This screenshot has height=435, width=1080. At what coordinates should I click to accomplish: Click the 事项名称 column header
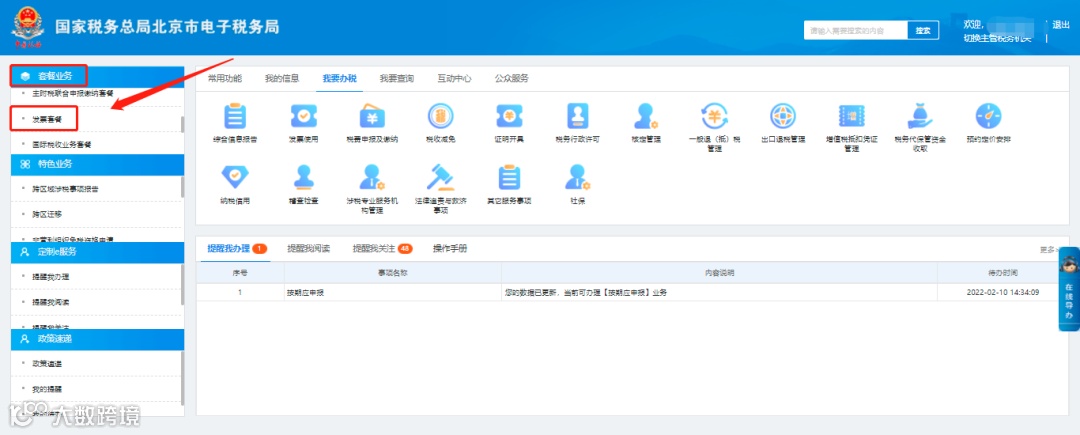pos(393,273)
